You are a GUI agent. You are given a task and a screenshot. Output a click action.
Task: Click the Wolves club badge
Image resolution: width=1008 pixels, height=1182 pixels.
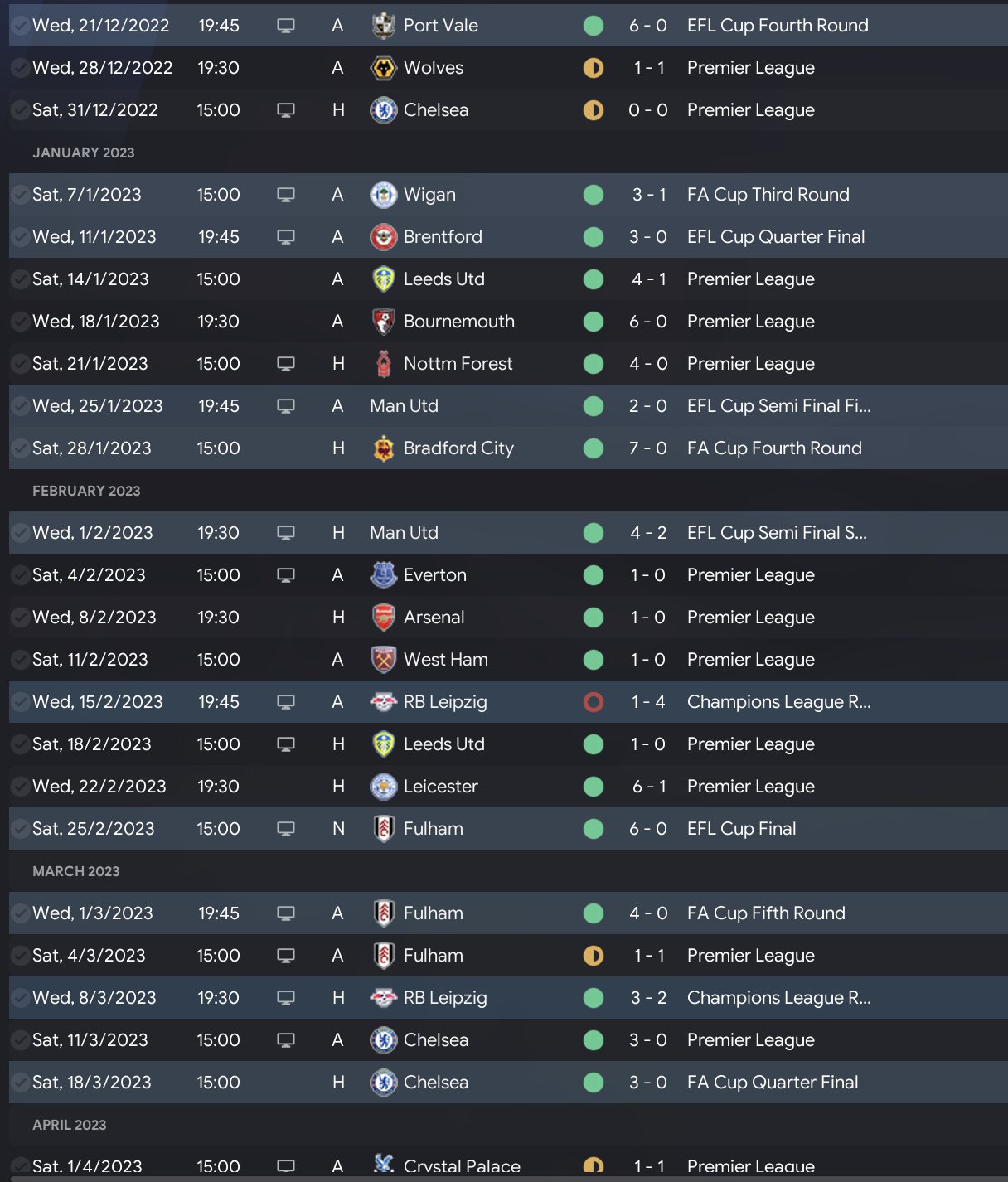pyautogui.click(x=383, y=68)
